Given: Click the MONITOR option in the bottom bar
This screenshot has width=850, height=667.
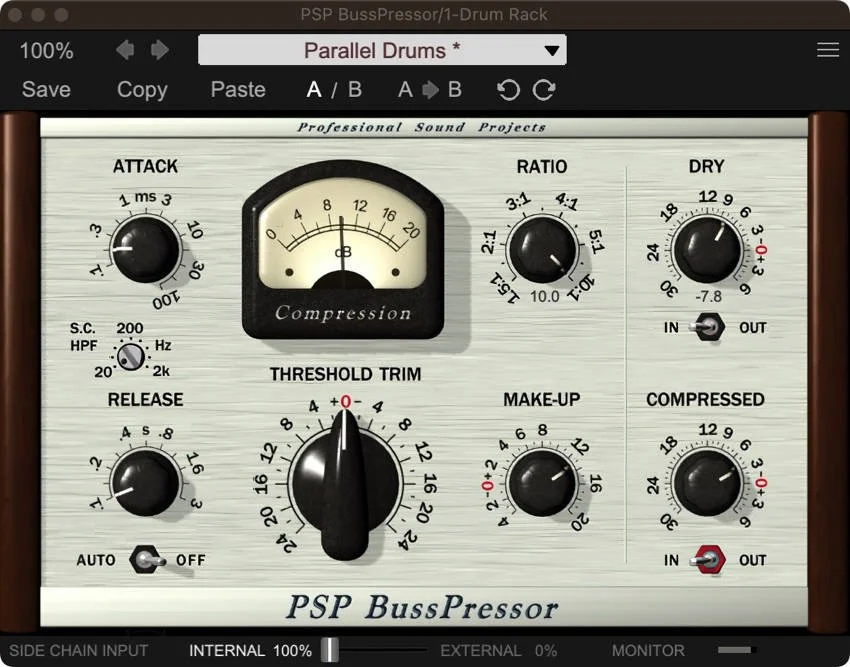Looking at the screenshot, I should pos(647,650).
